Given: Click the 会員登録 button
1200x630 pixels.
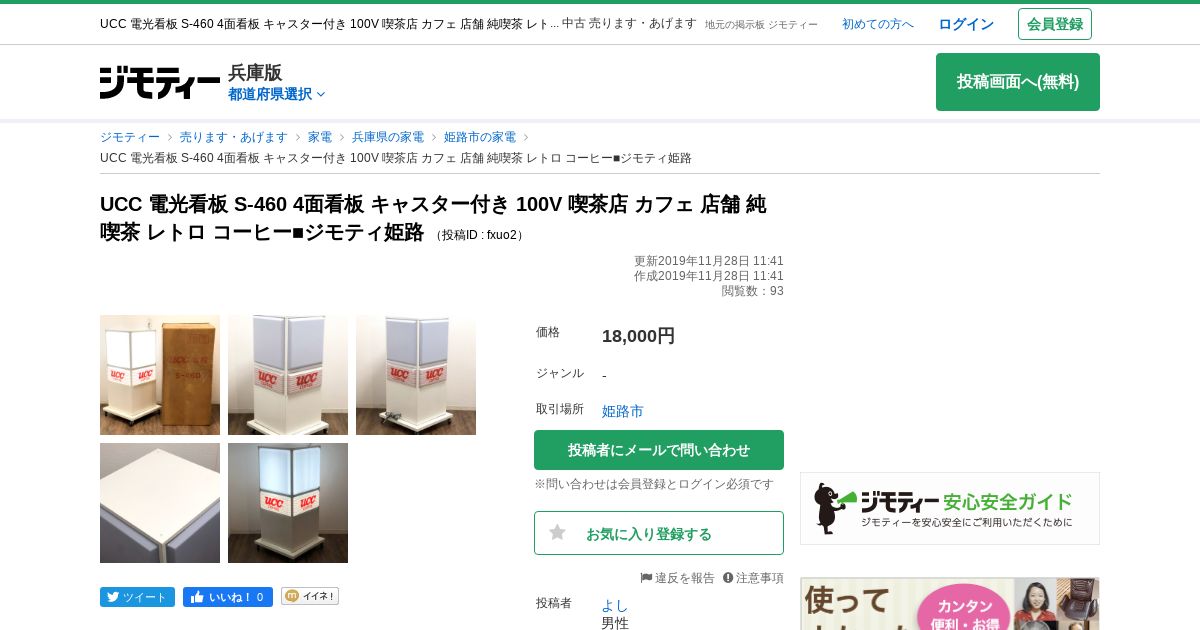Looking at the screenshot, I should (1055, 24).
